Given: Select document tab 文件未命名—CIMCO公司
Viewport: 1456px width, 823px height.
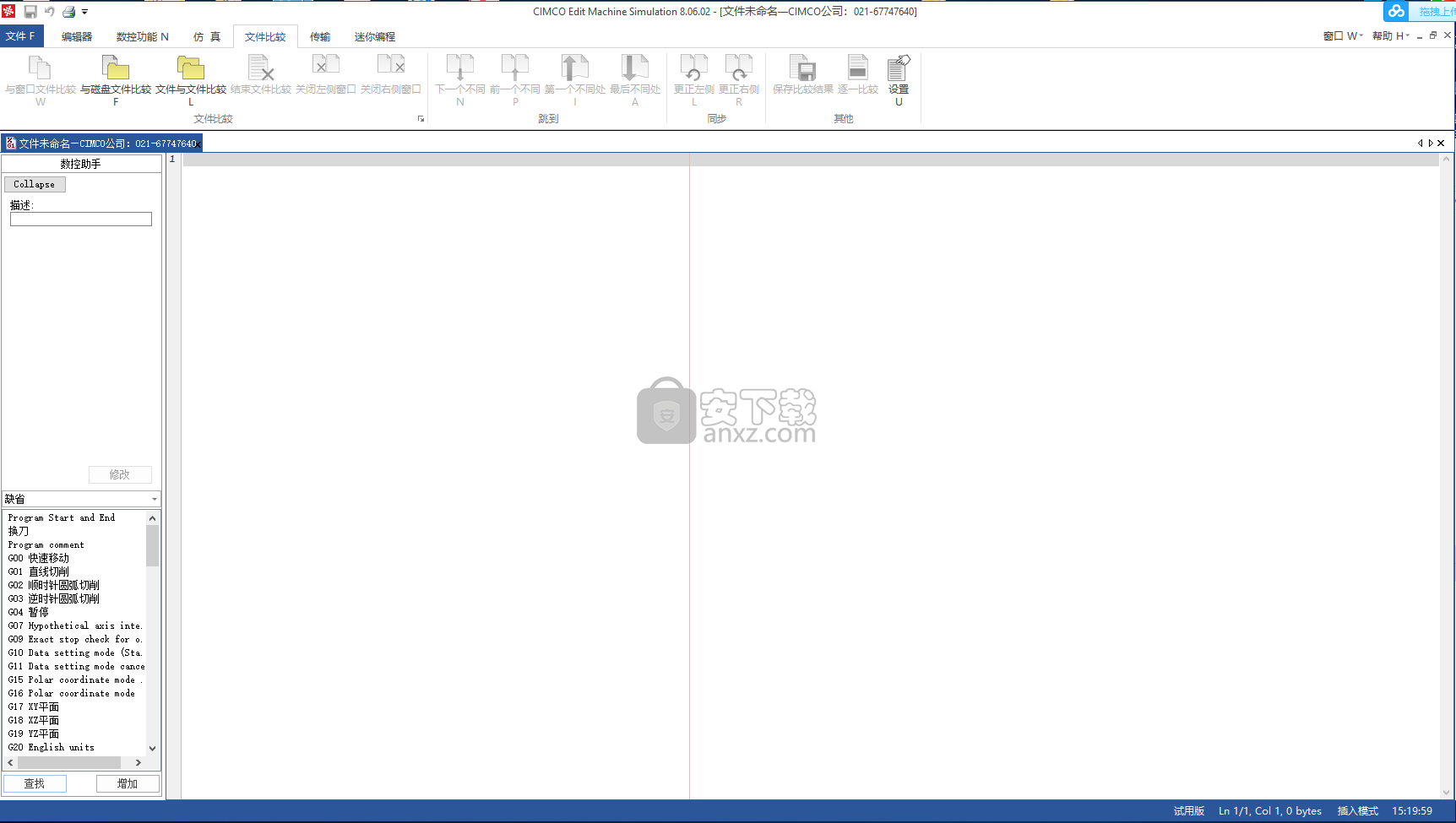Looking at the screenshot, I should click(101, 143).
